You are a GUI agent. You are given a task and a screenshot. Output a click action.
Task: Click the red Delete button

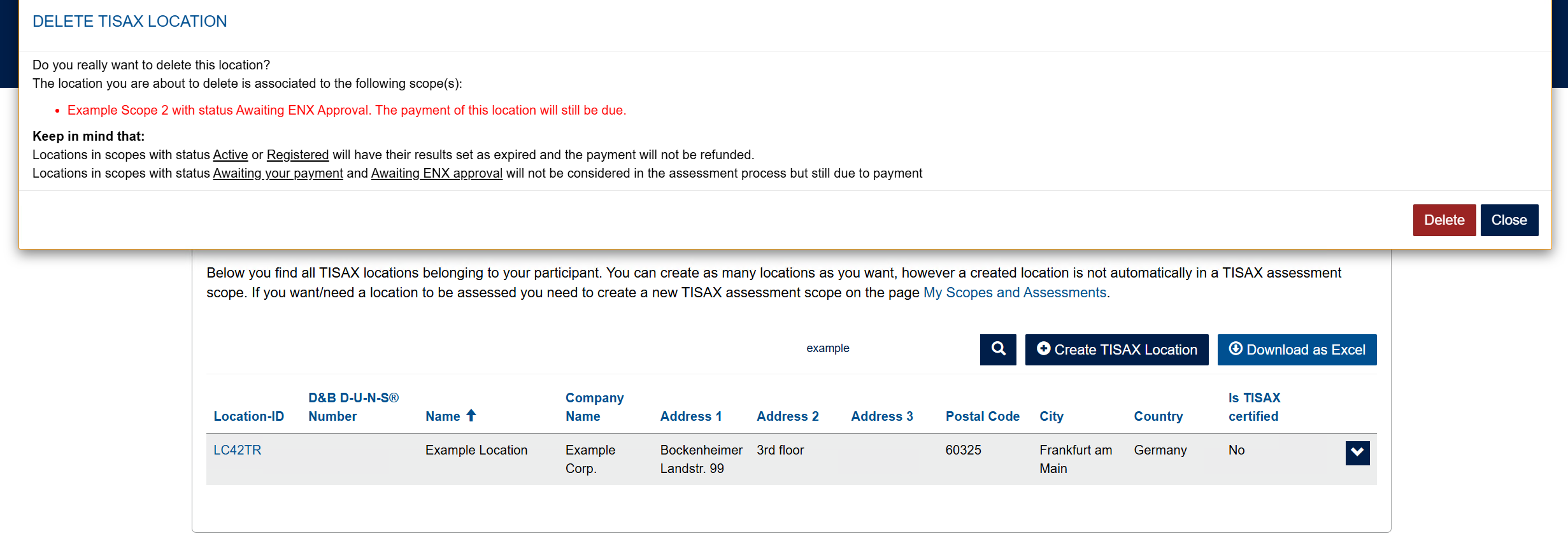click(x=1444, y=220)
